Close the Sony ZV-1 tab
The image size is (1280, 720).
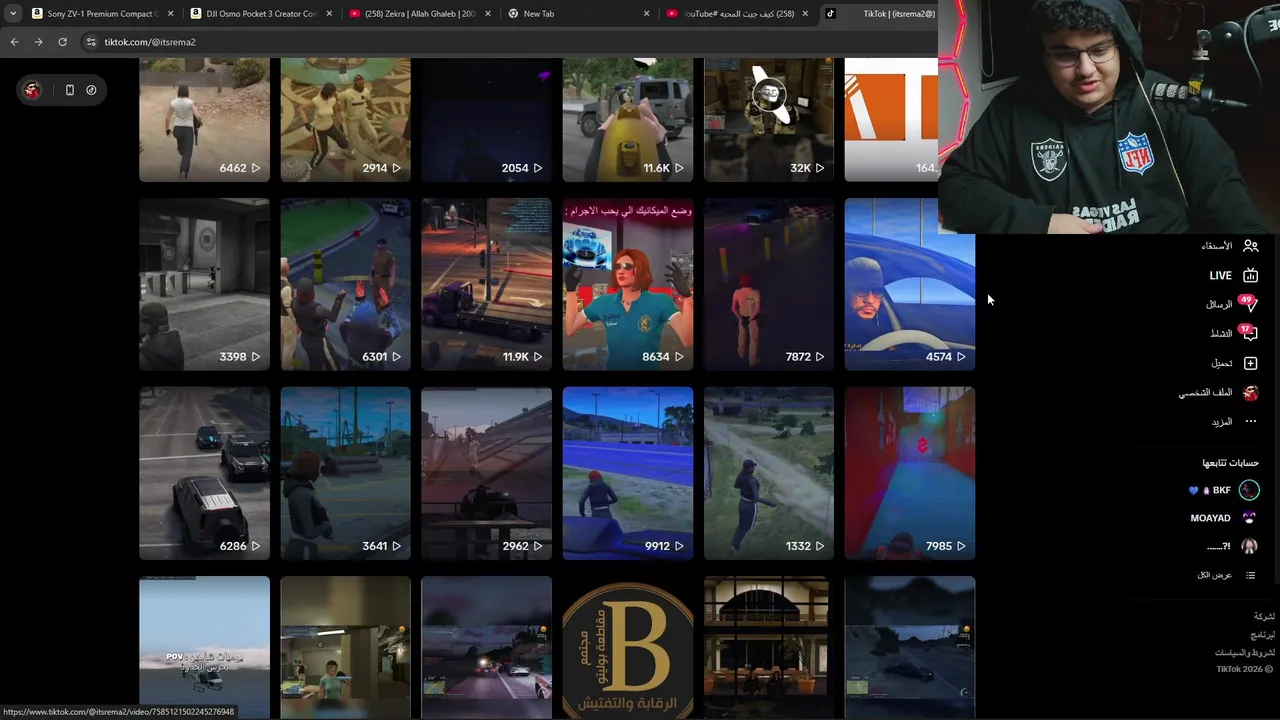coord(170,14)
